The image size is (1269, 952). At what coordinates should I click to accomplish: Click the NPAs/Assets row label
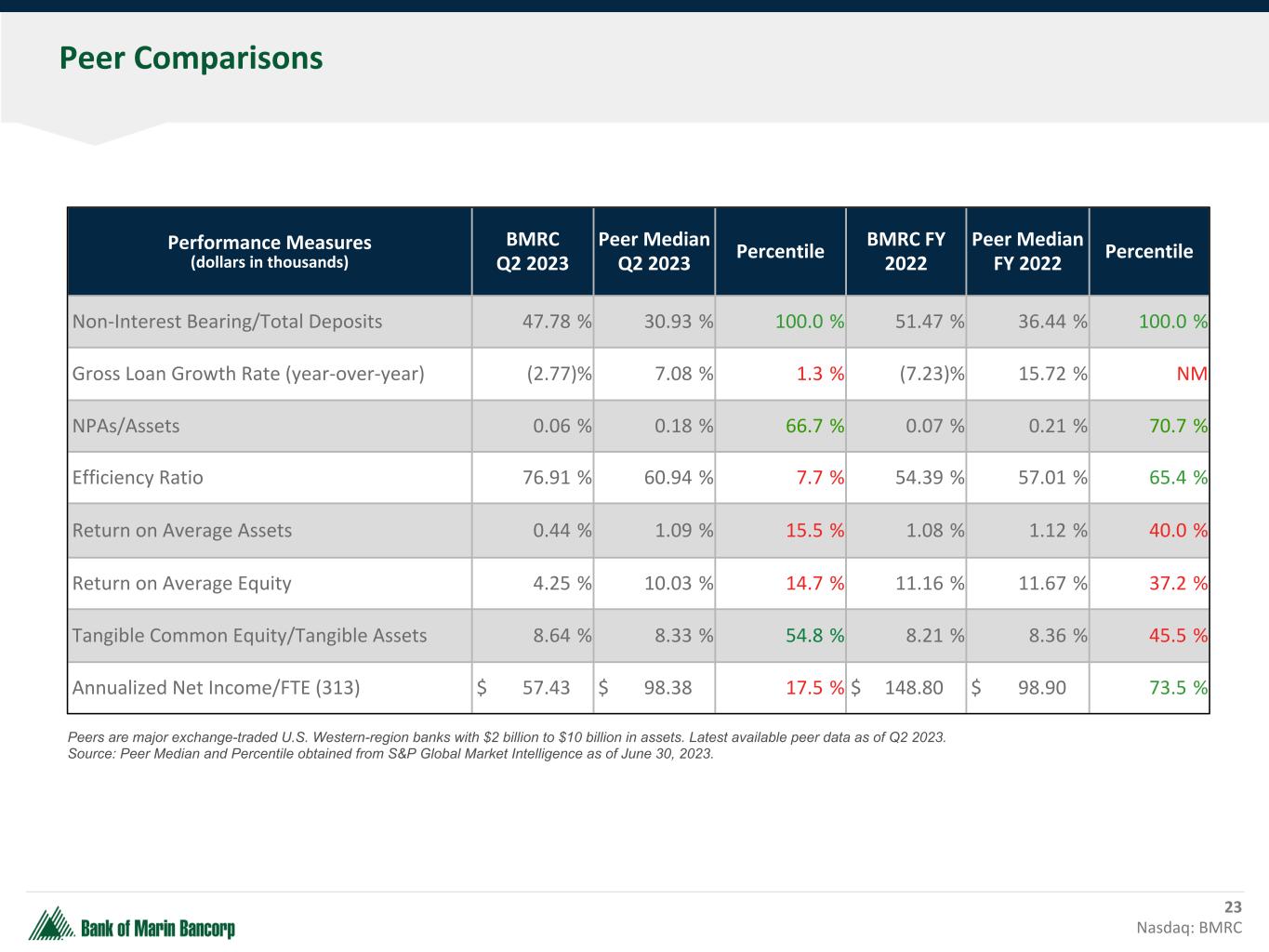tap(126, 426)
